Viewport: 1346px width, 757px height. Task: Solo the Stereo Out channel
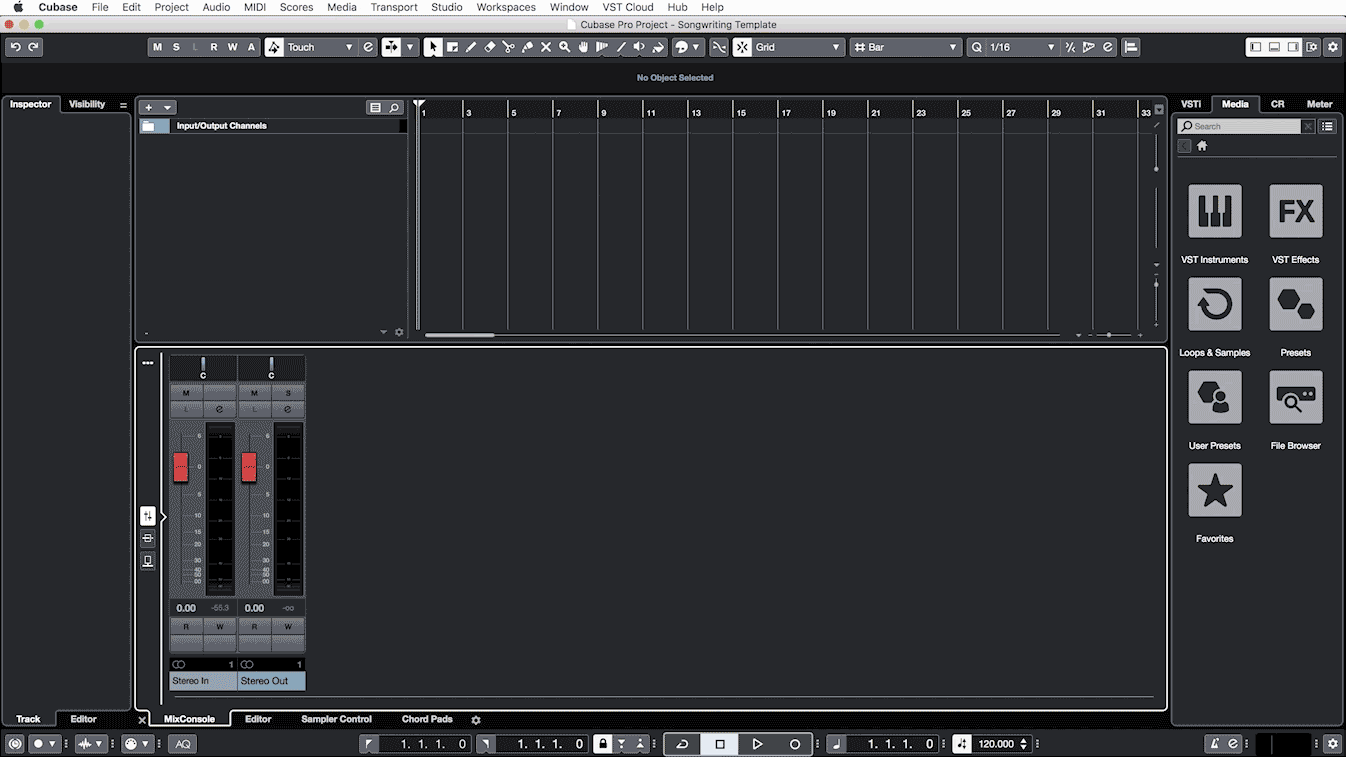(x=287, y=392)
